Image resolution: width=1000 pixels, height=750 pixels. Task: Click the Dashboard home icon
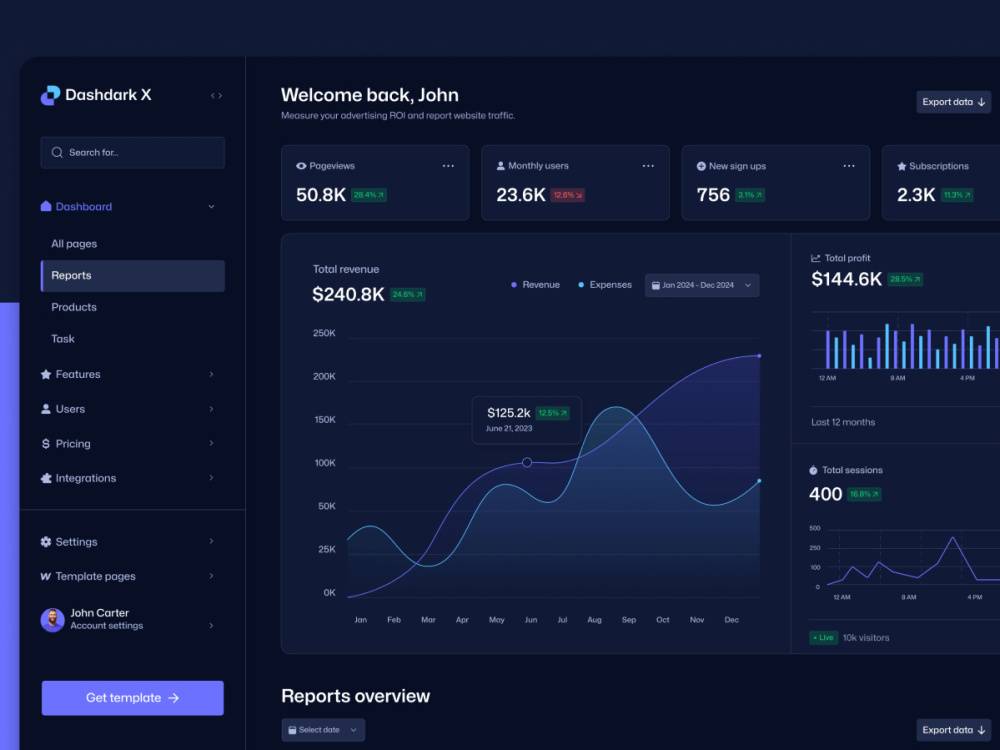coord(46,206)
